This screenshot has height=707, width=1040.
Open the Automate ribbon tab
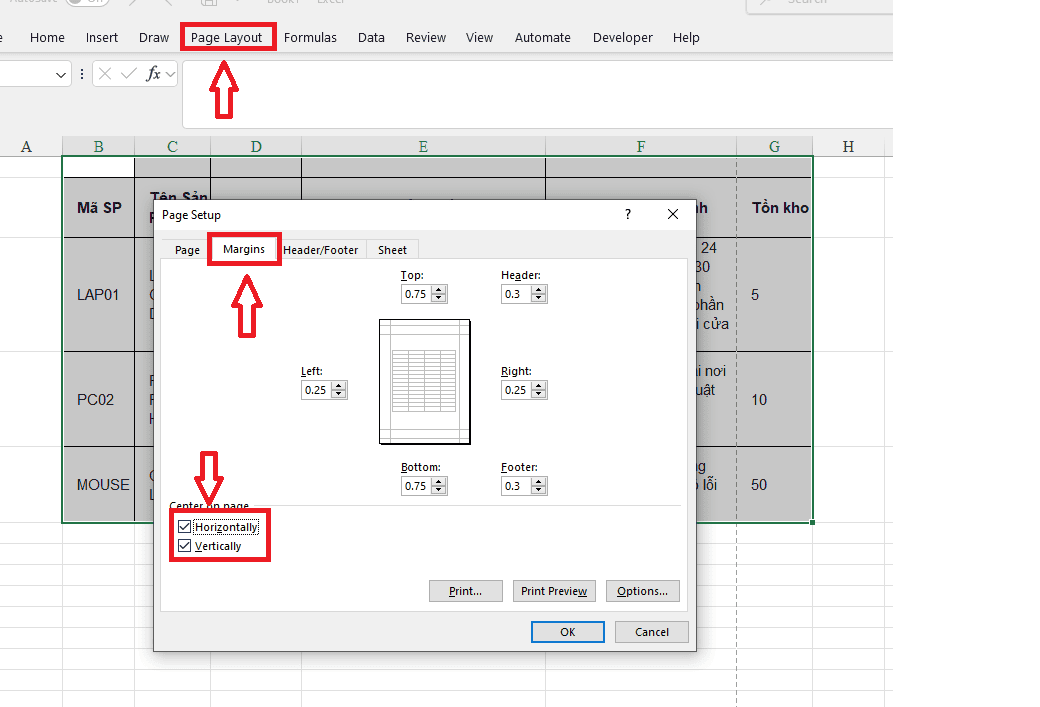543,38
